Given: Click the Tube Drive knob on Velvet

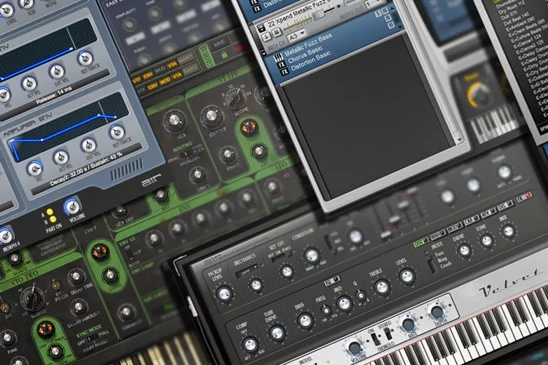Looking at the screenshot, I should click(277, 332).
